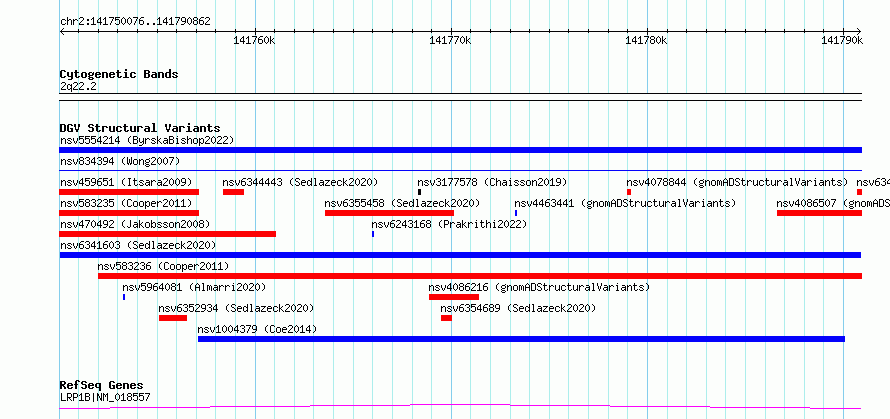This screenshot has width=890, height=419.
Task: Select the blue bar for nsv5554214
Action: (461, 150)
